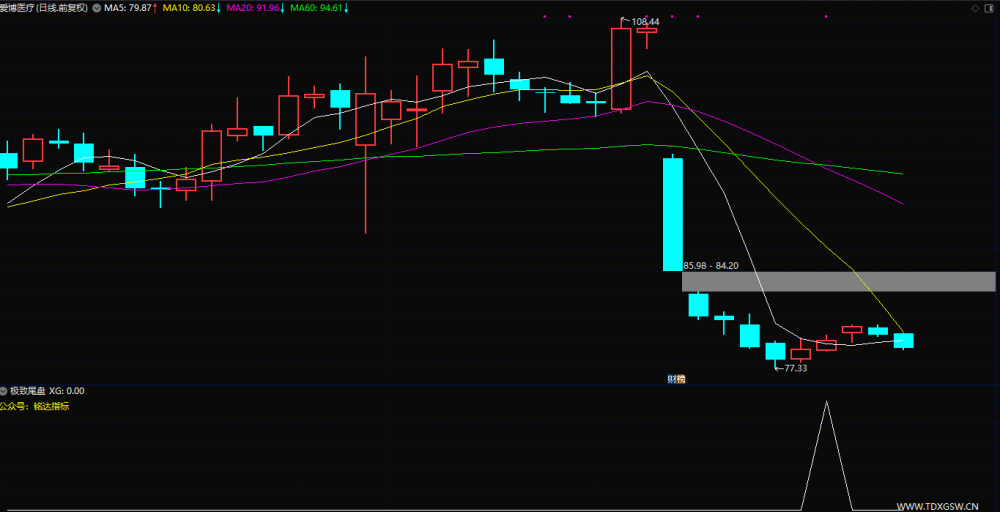Expand the 极致尾盘 indicator settings arrow
Screen dimensions: 1000x512
(x=4, y=391)
